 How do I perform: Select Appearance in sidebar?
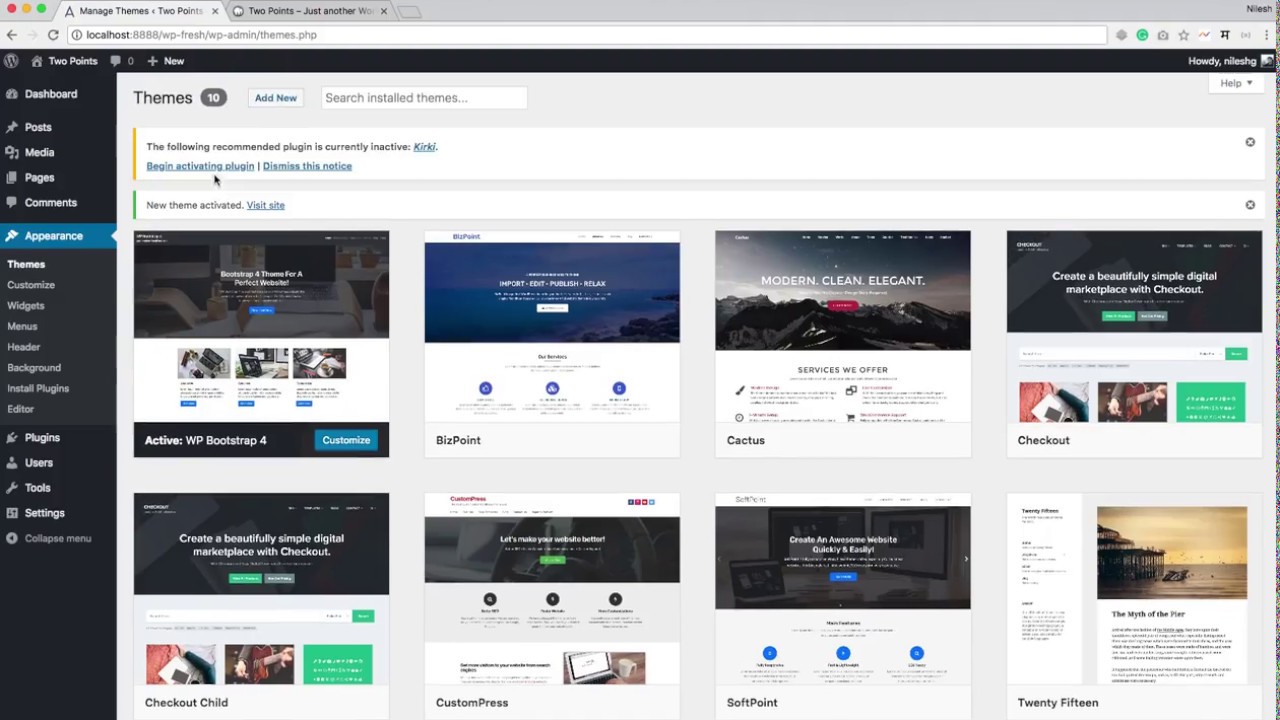(58, 236)
